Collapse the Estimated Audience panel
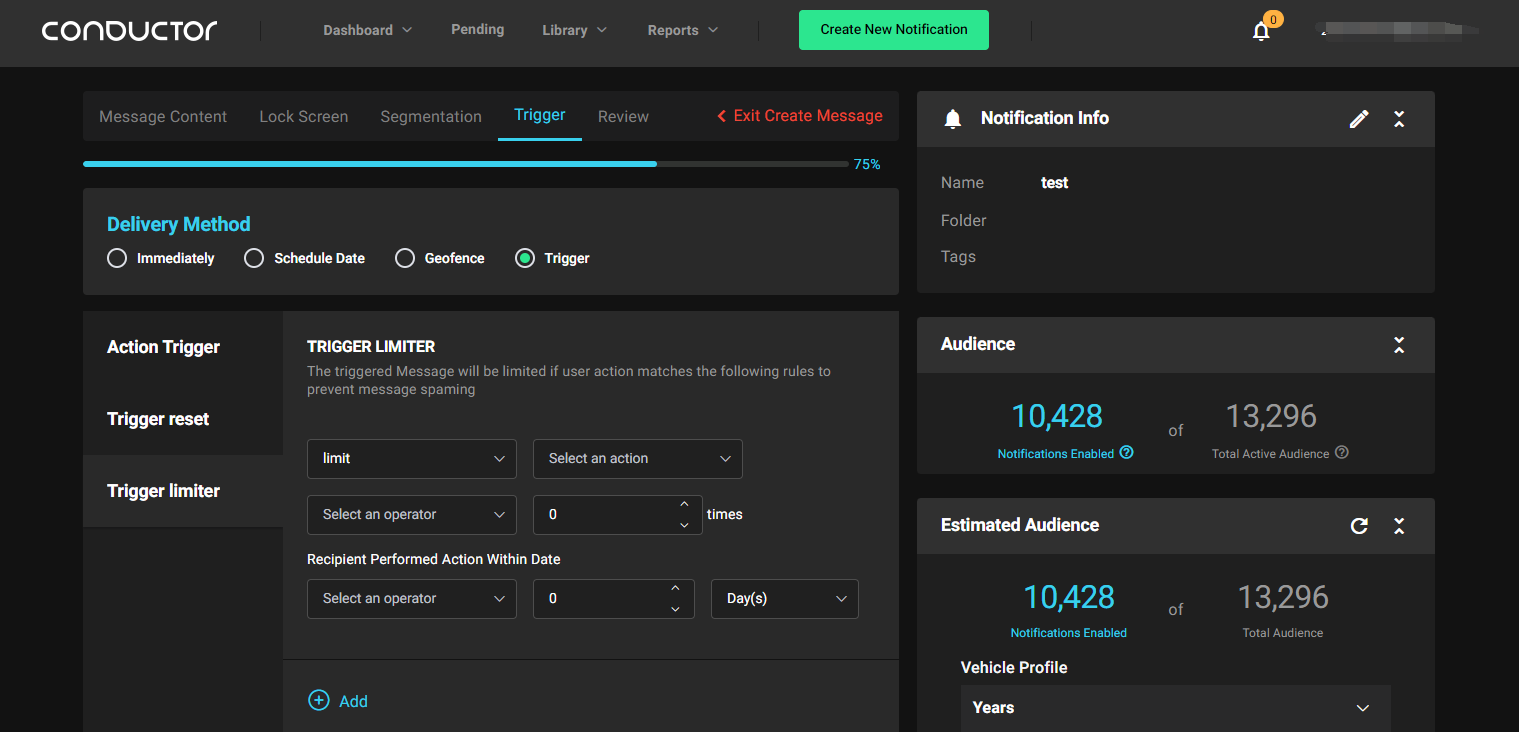1519x732 pixels. (x=1399, y=526)
